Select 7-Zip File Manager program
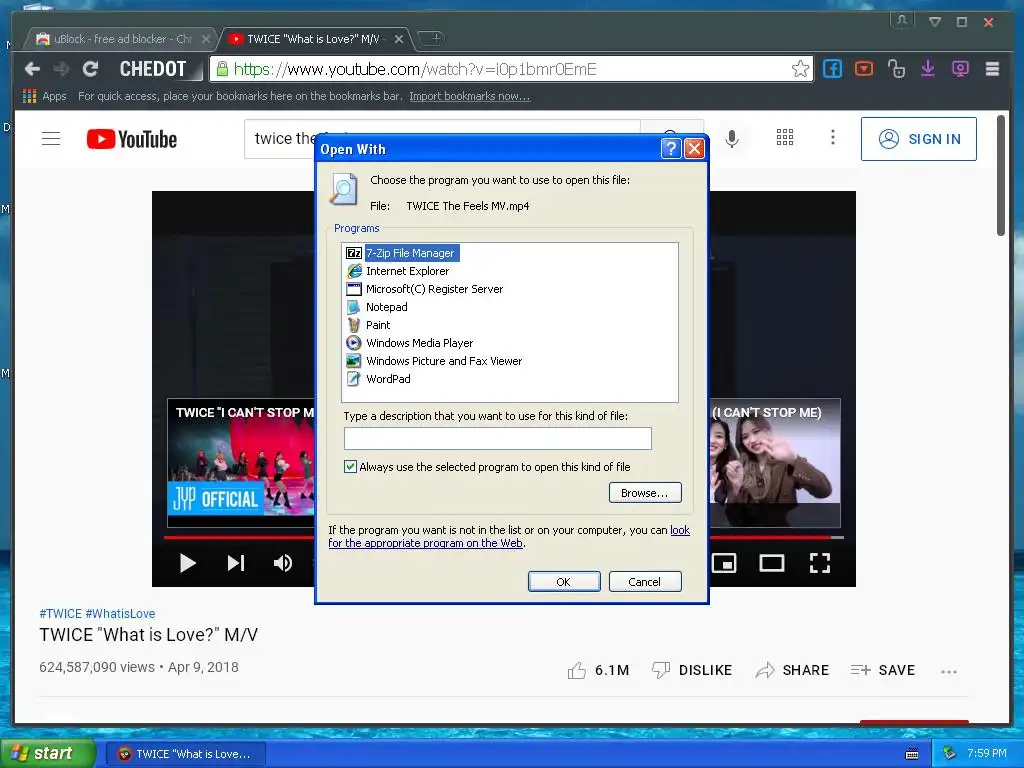Screen dimensions: 1024x768 pyautogui.click(x=402, y=253)
